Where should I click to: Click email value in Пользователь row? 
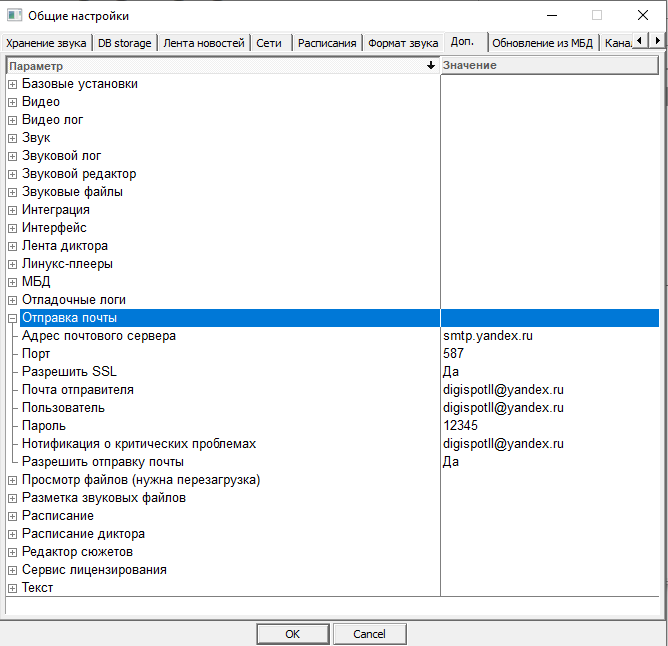click(x=503, y=408)
